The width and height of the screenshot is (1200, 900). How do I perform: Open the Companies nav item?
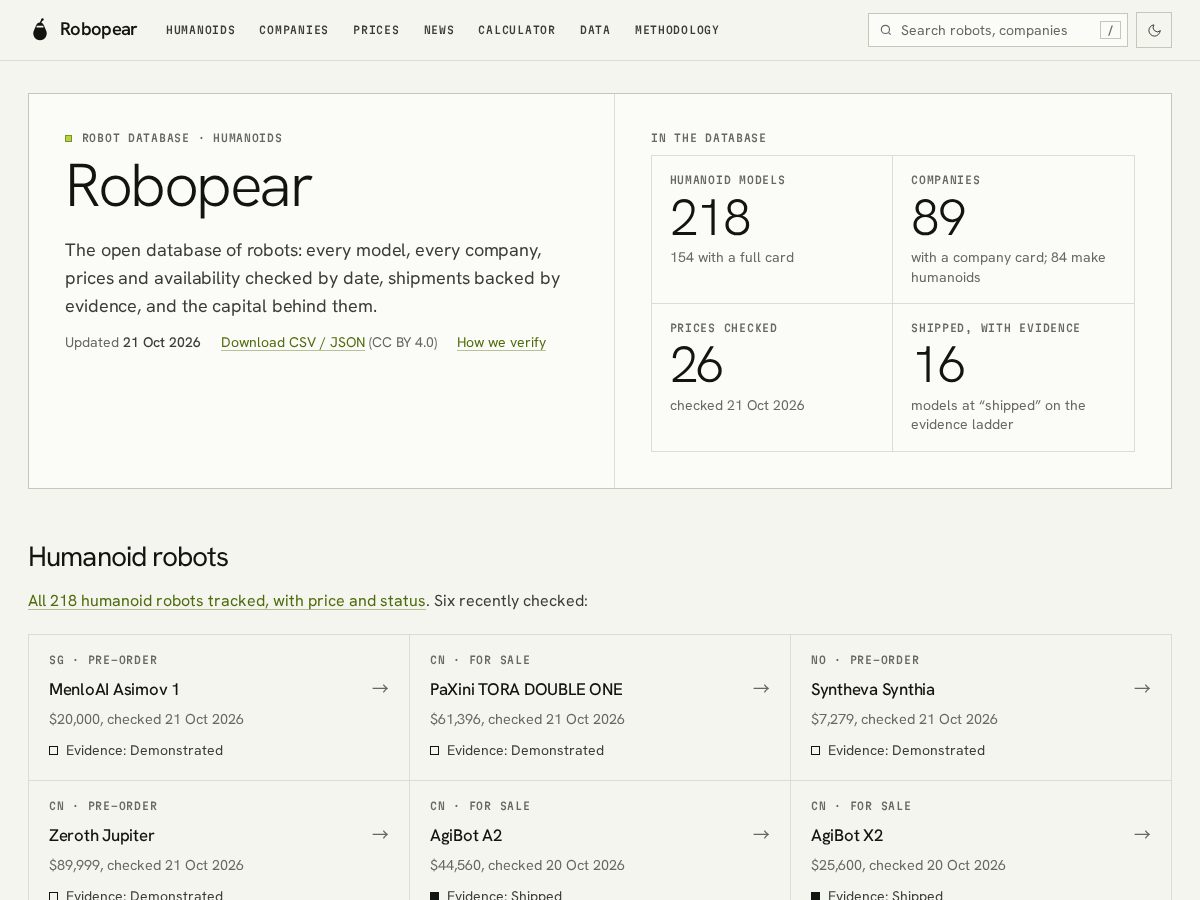click(294, 30)
